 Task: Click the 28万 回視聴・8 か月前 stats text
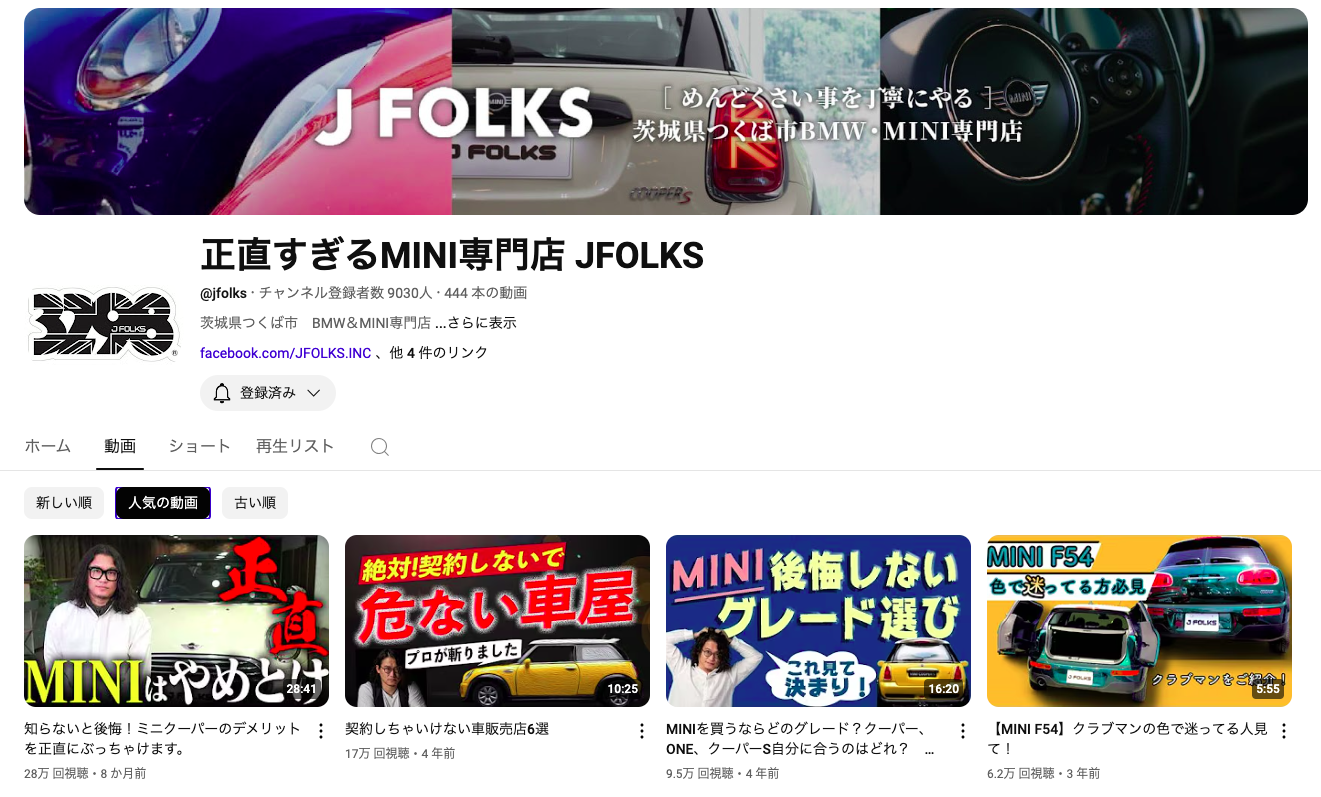tap(85, 773)
